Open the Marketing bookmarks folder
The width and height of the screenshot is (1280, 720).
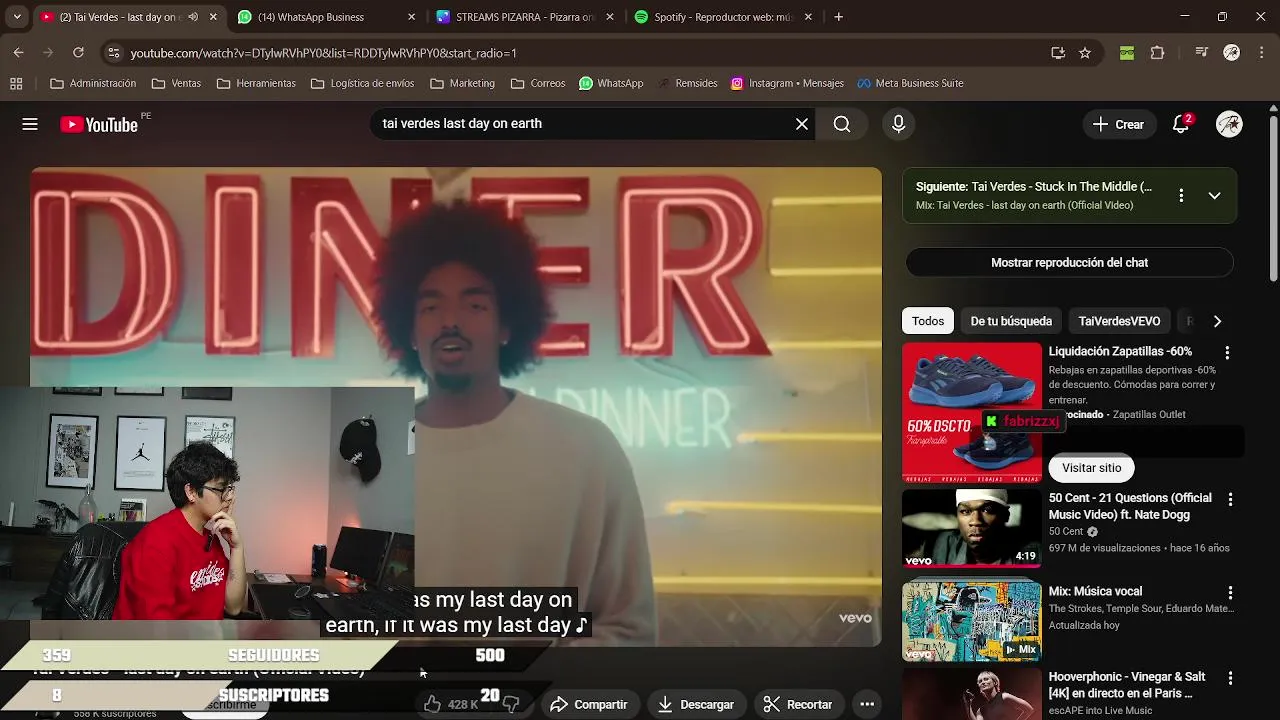pos(462,83)
